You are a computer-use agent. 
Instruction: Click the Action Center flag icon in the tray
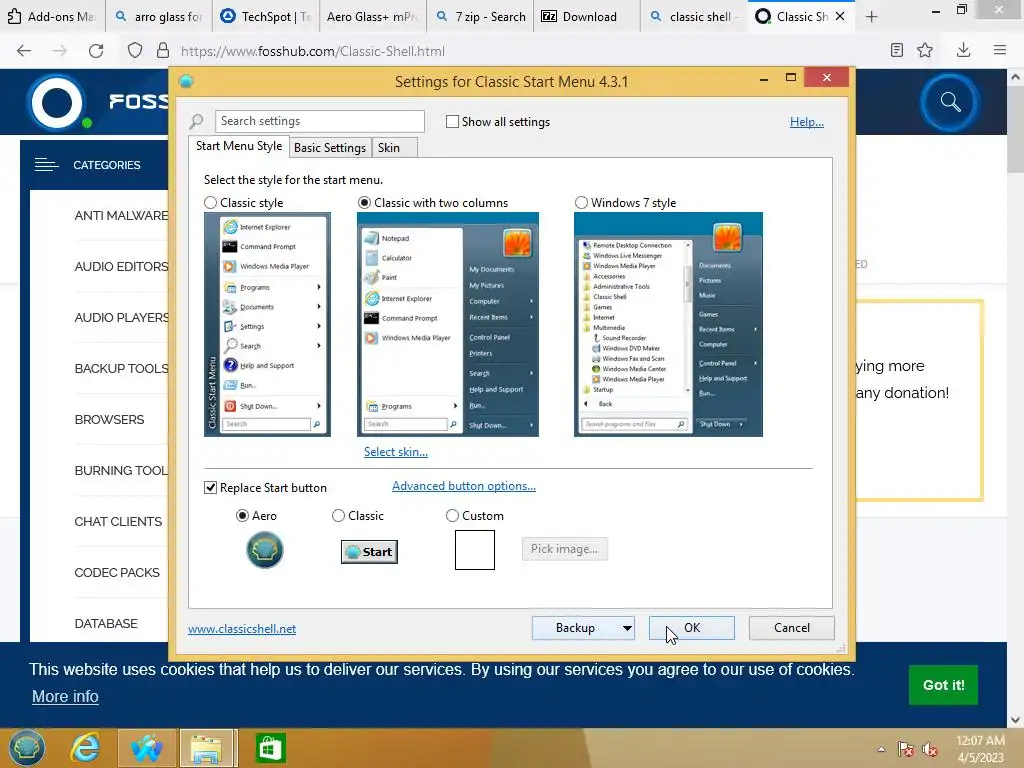point(905,749)
